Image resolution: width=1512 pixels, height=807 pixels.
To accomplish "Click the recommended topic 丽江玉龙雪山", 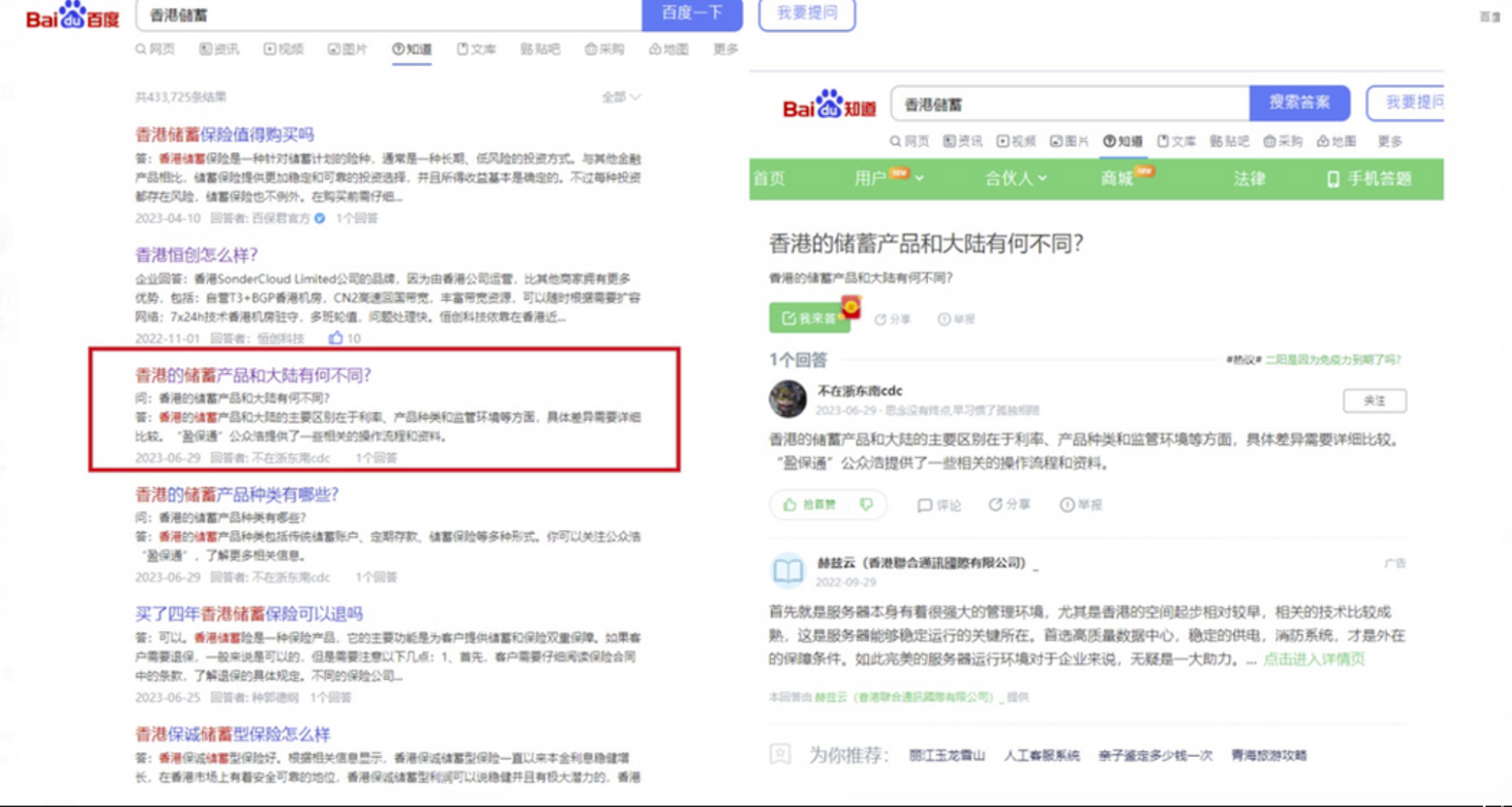I will tap(947, 755).
